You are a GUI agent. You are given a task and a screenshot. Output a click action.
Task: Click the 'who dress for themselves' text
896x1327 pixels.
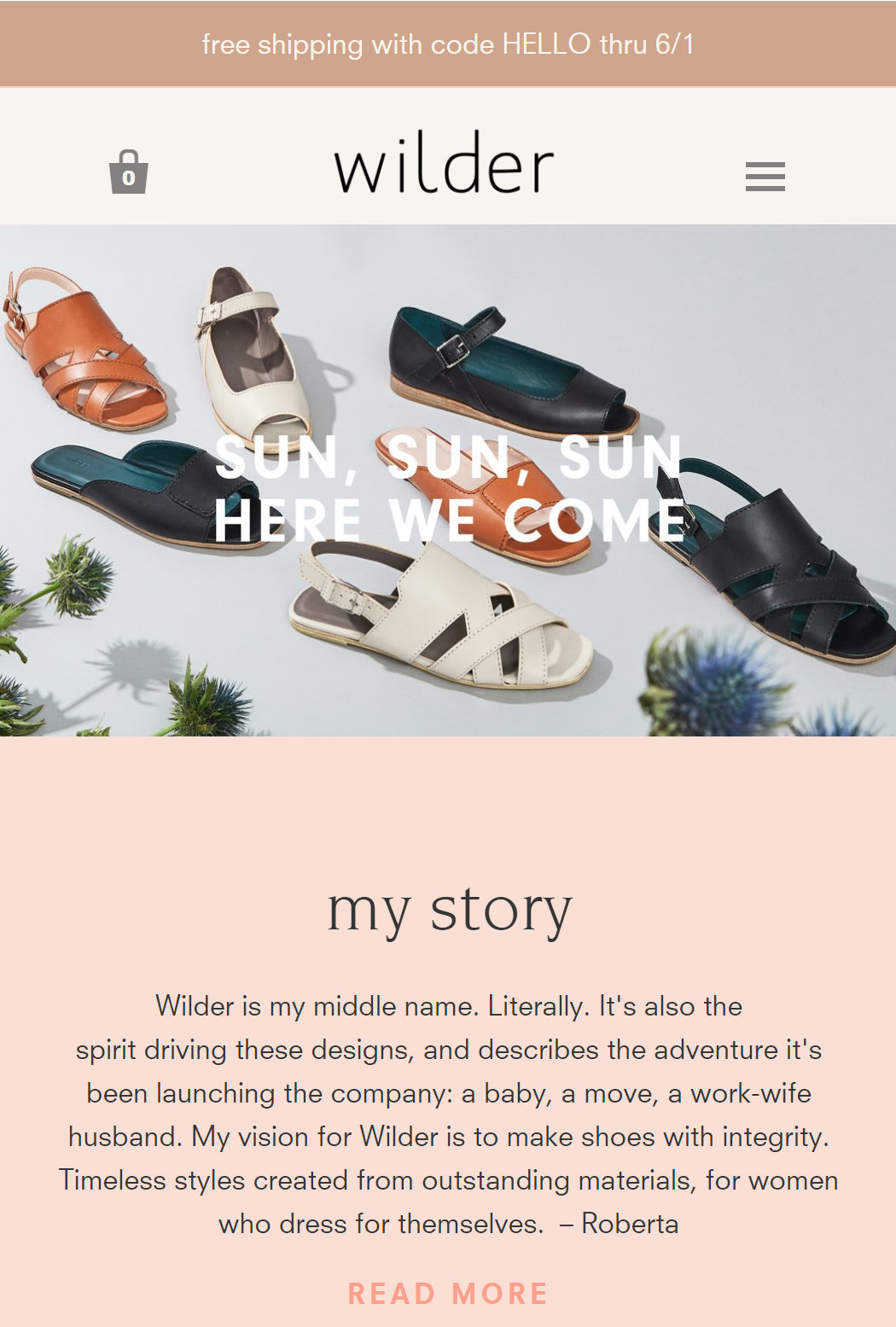pyautogui.click(x=381, y=1224)
